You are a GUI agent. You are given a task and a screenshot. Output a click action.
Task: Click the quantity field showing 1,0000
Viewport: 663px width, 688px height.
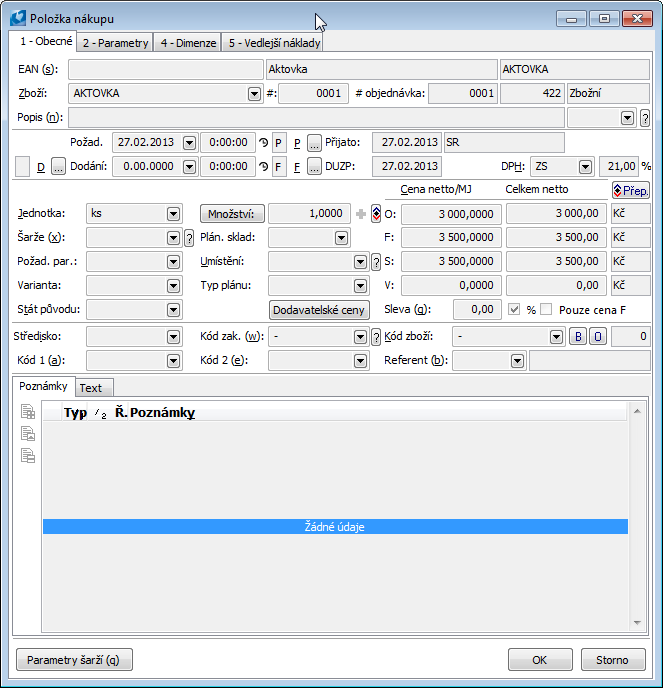coord(309,214)
